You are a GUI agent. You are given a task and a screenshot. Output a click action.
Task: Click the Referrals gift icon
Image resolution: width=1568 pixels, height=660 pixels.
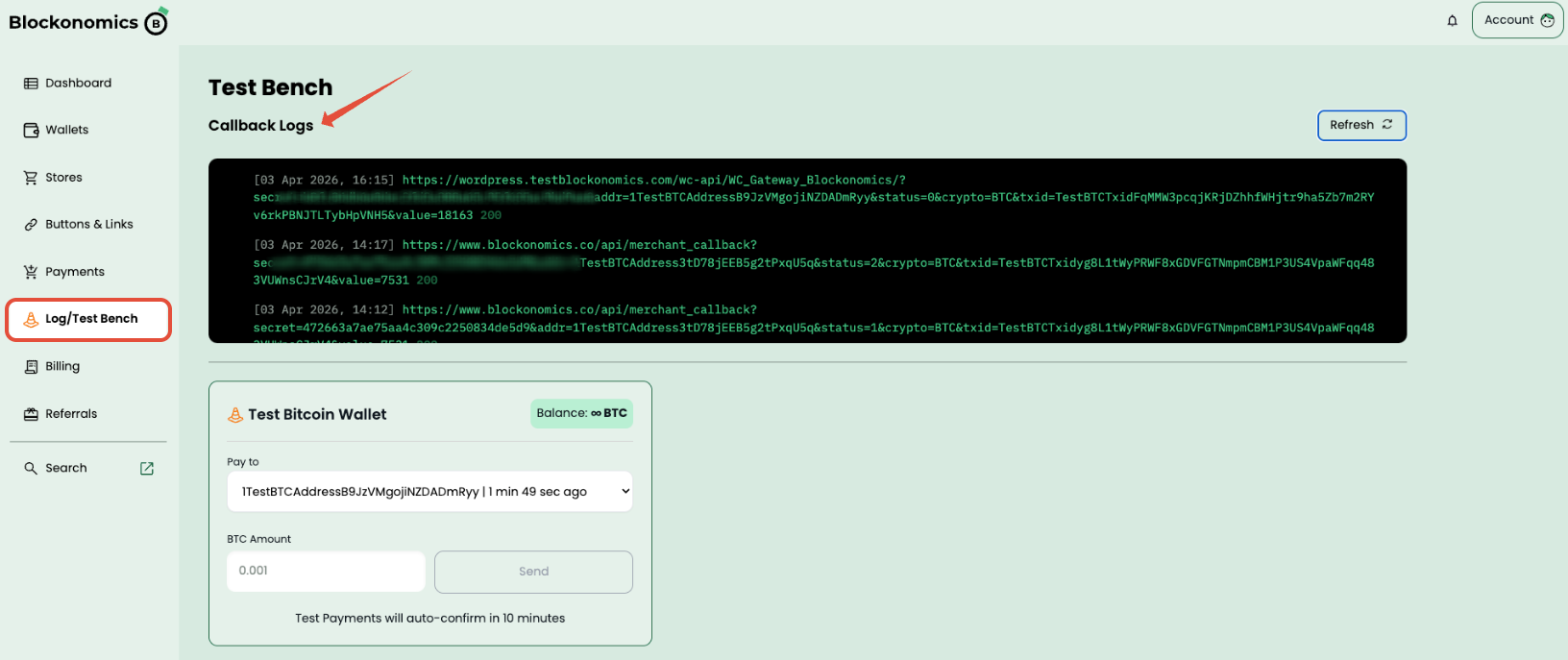coord(31,414)
